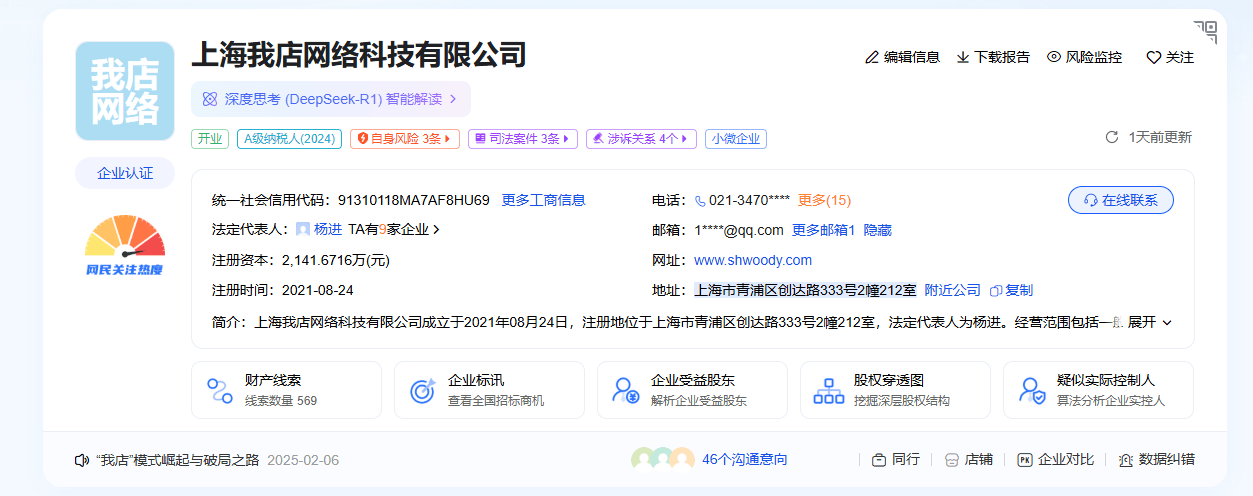Click the company title 上海我店网络科技有限公司
1253x496 pixels.
tap(359, 54)
